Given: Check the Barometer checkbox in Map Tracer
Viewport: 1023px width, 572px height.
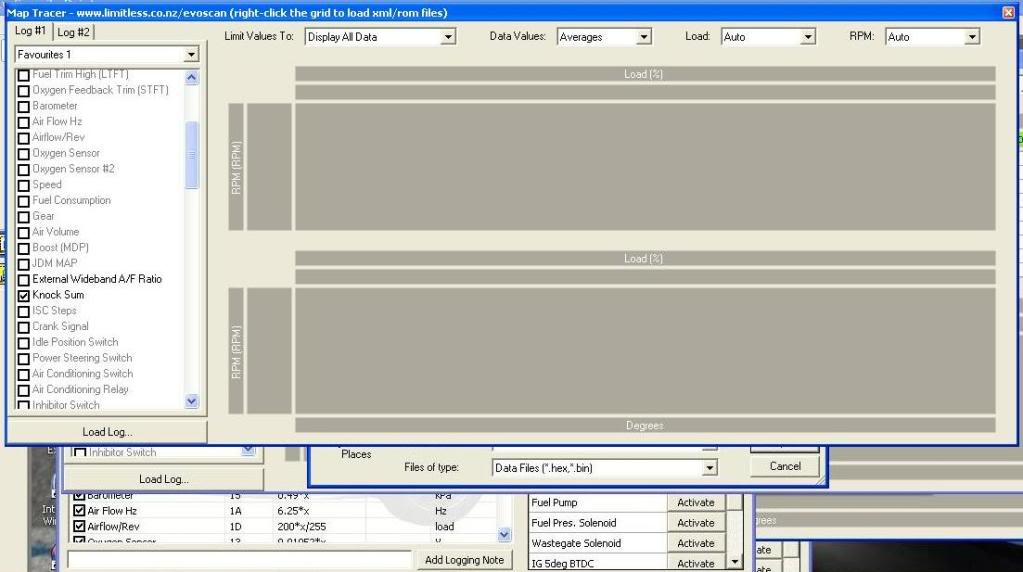Looking at the screenshot, I should pos(23,106).
